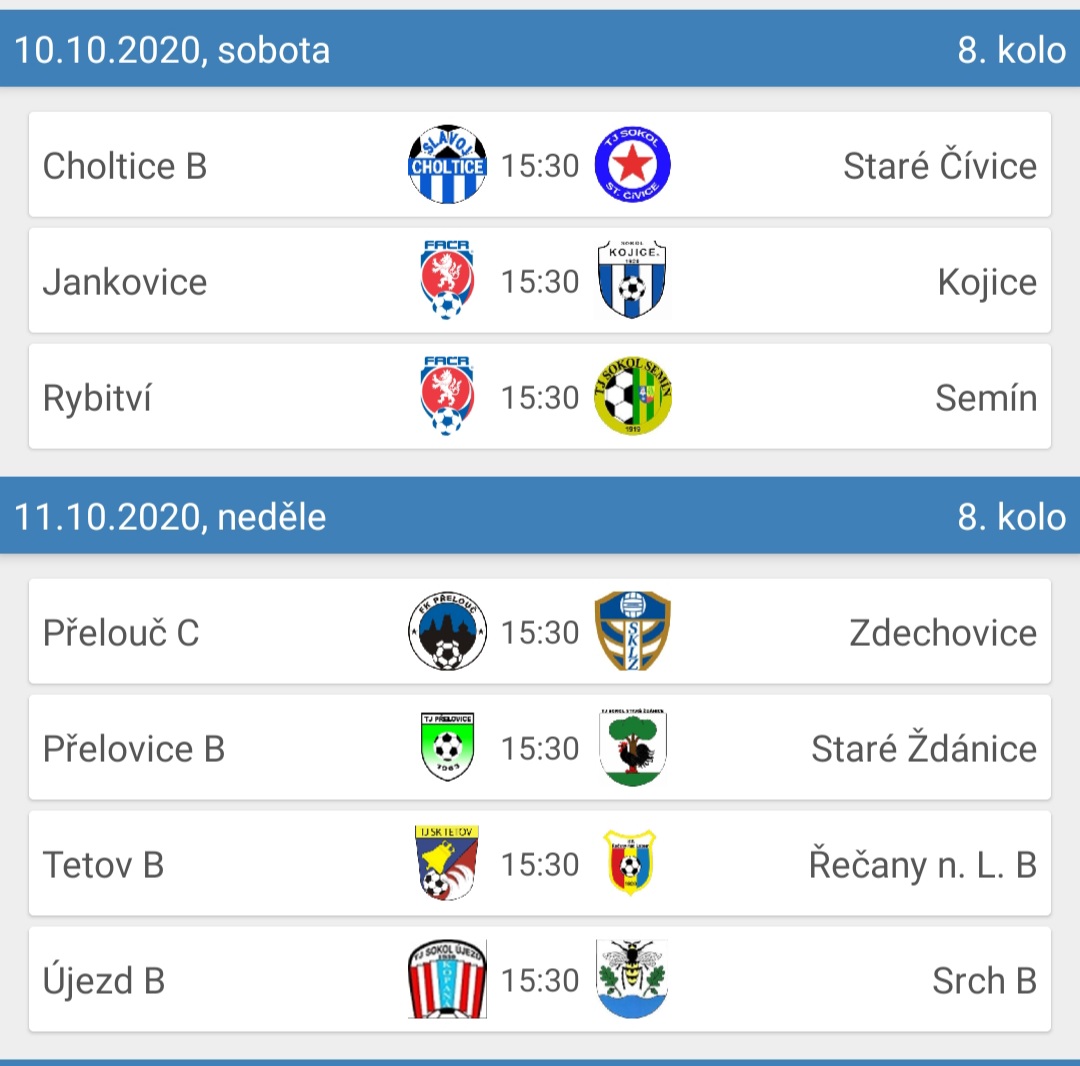Tap the TJ SK Tetov bell crest
The height and width of the screenshot is (1066, 1080).
447,863
